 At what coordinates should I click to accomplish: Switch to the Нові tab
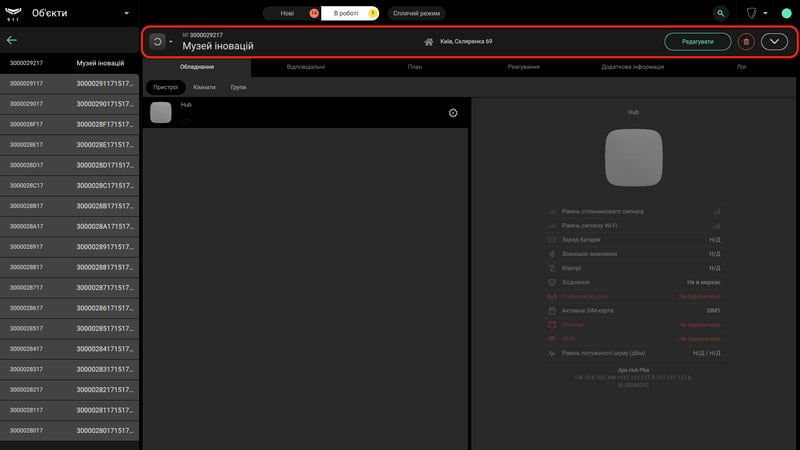coord(291,13)
